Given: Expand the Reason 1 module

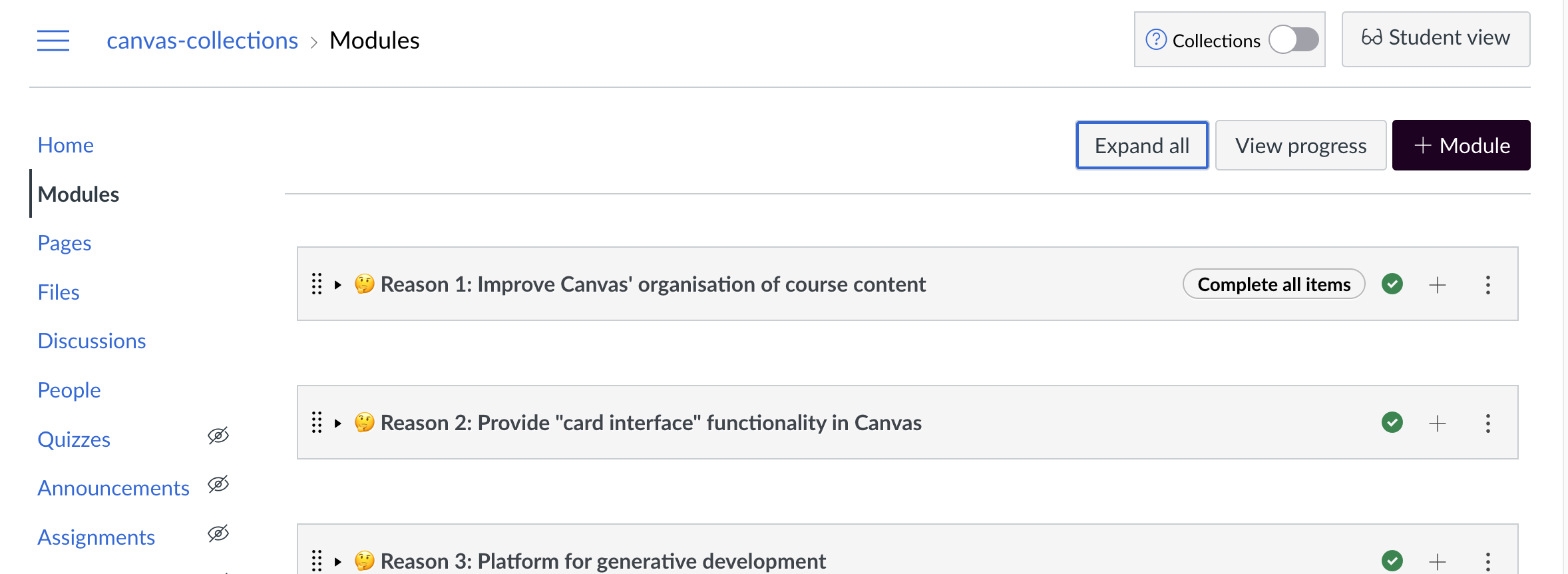Looking at the screenshot, I should (x=338, y=285).
